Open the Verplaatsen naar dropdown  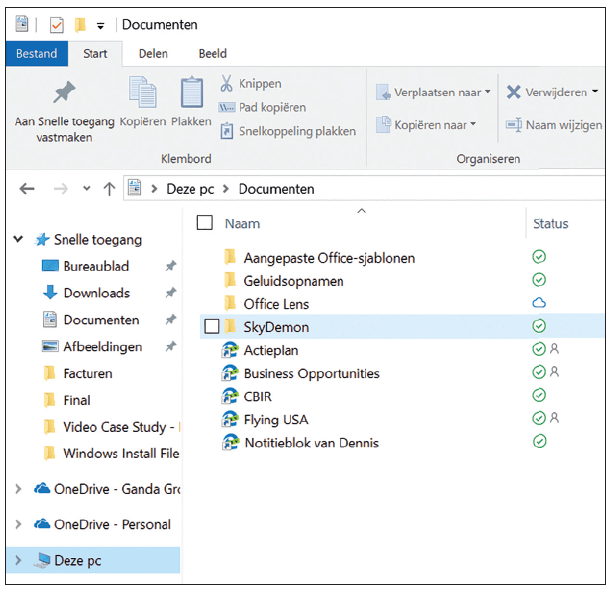[488, 91]
